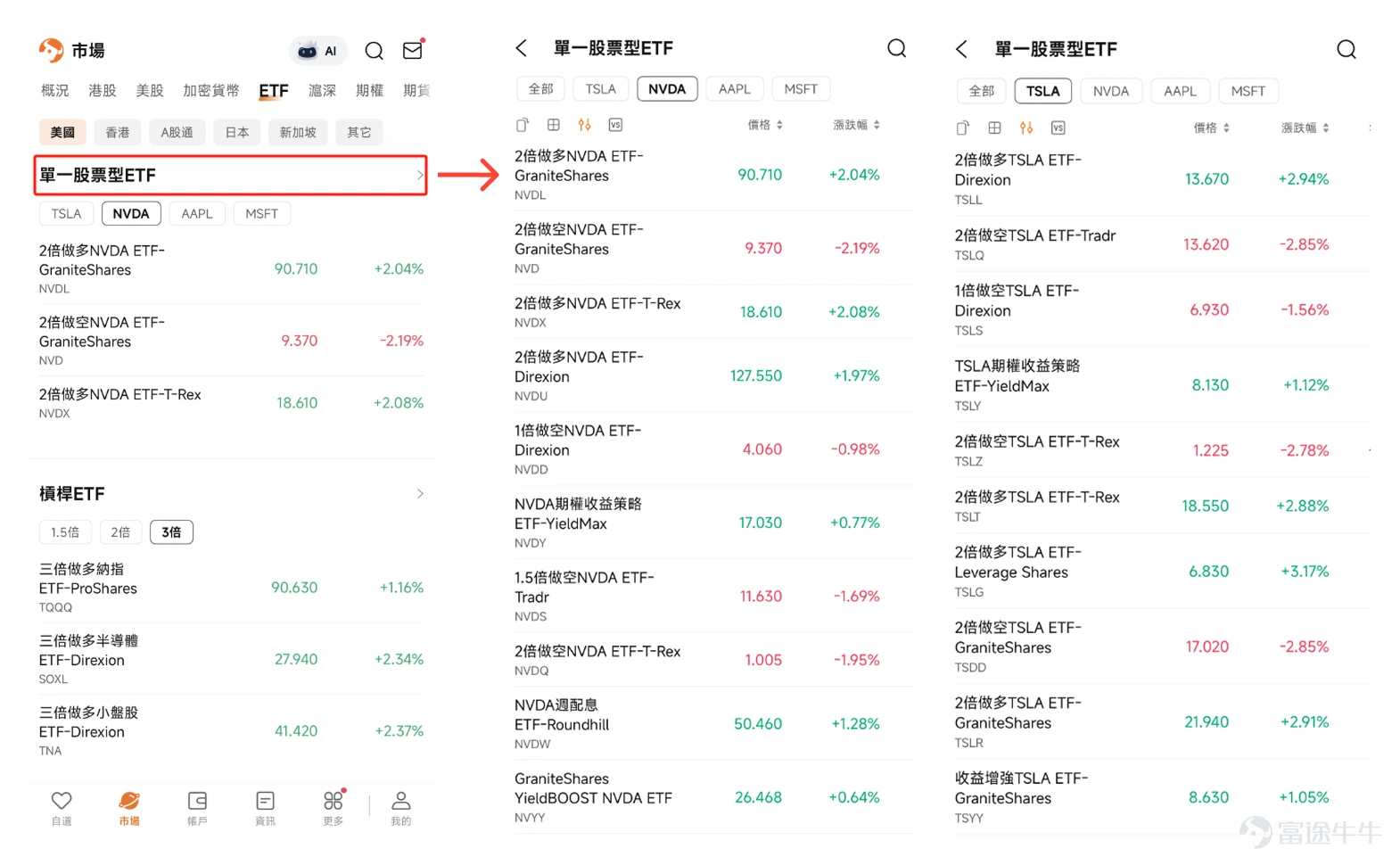This screenshot has width=1400, height=865.
Task: Open 三倍做多小盤股 ETF-Direxion TNA row
Action: pyautogui.click(x=231, y=730)
